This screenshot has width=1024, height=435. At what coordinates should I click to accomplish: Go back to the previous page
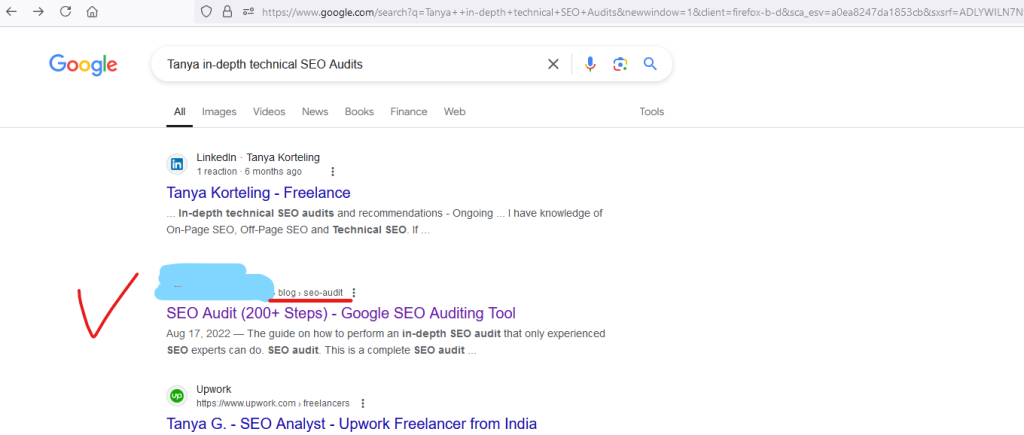click(12, 12)
